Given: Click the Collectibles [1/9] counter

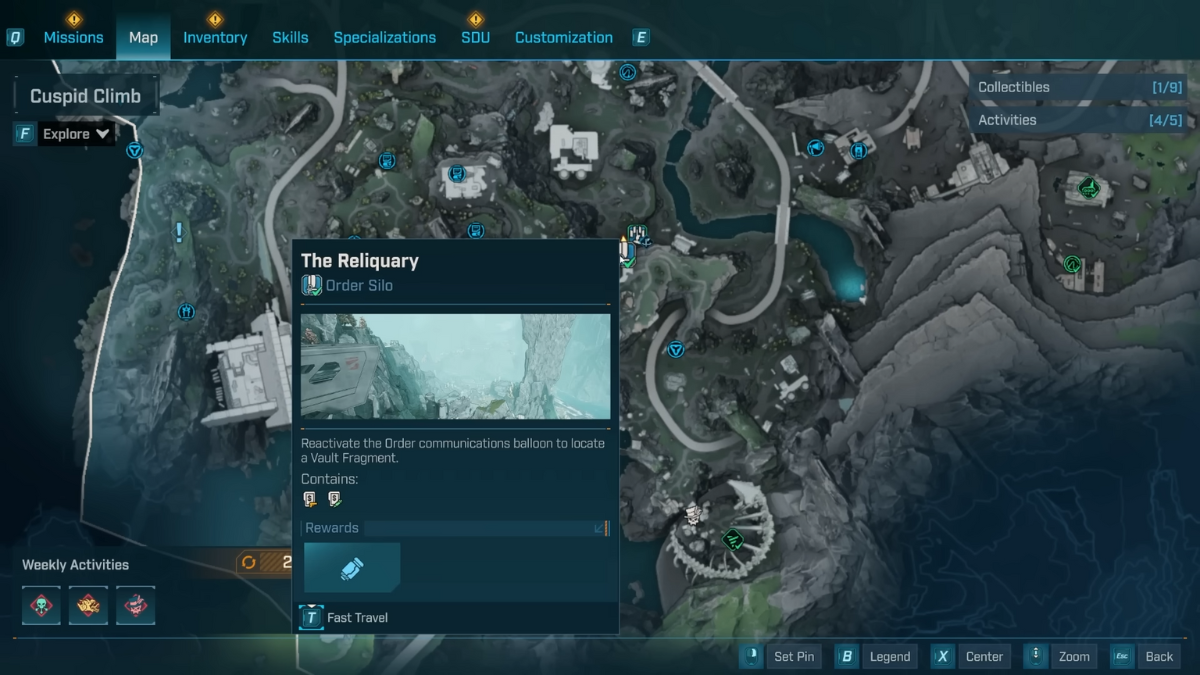Looking at the screenshot, I should (1167, 87).
